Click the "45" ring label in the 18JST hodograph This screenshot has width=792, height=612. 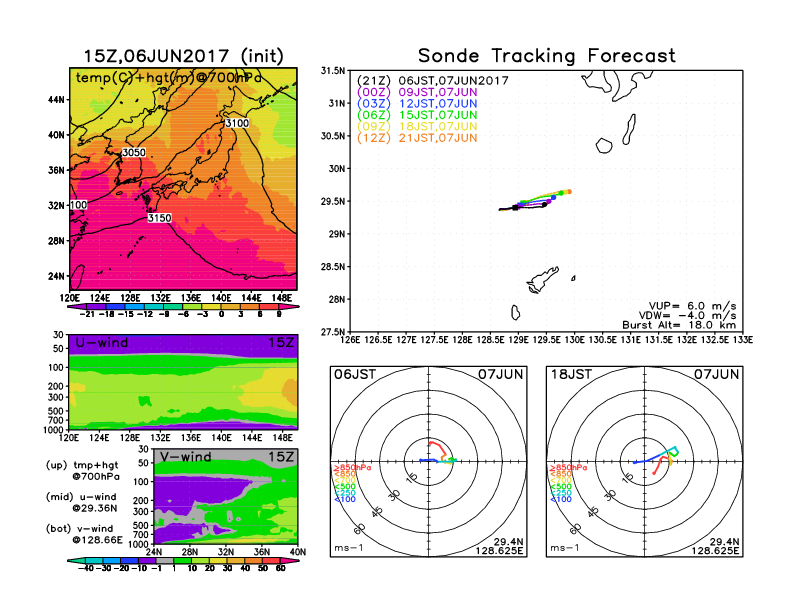coord(593,512)
